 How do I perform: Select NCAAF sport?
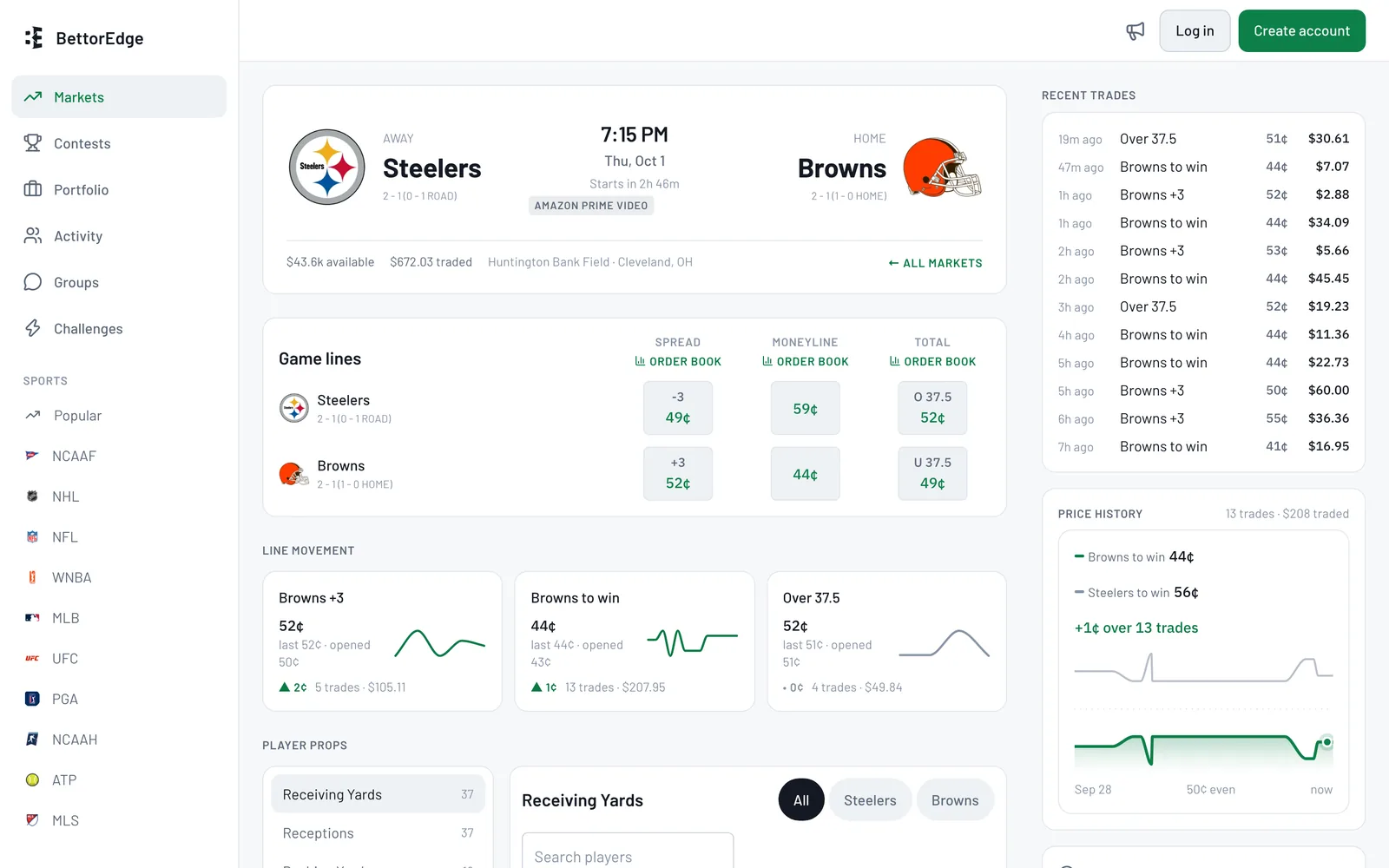[x=119, y=456]
